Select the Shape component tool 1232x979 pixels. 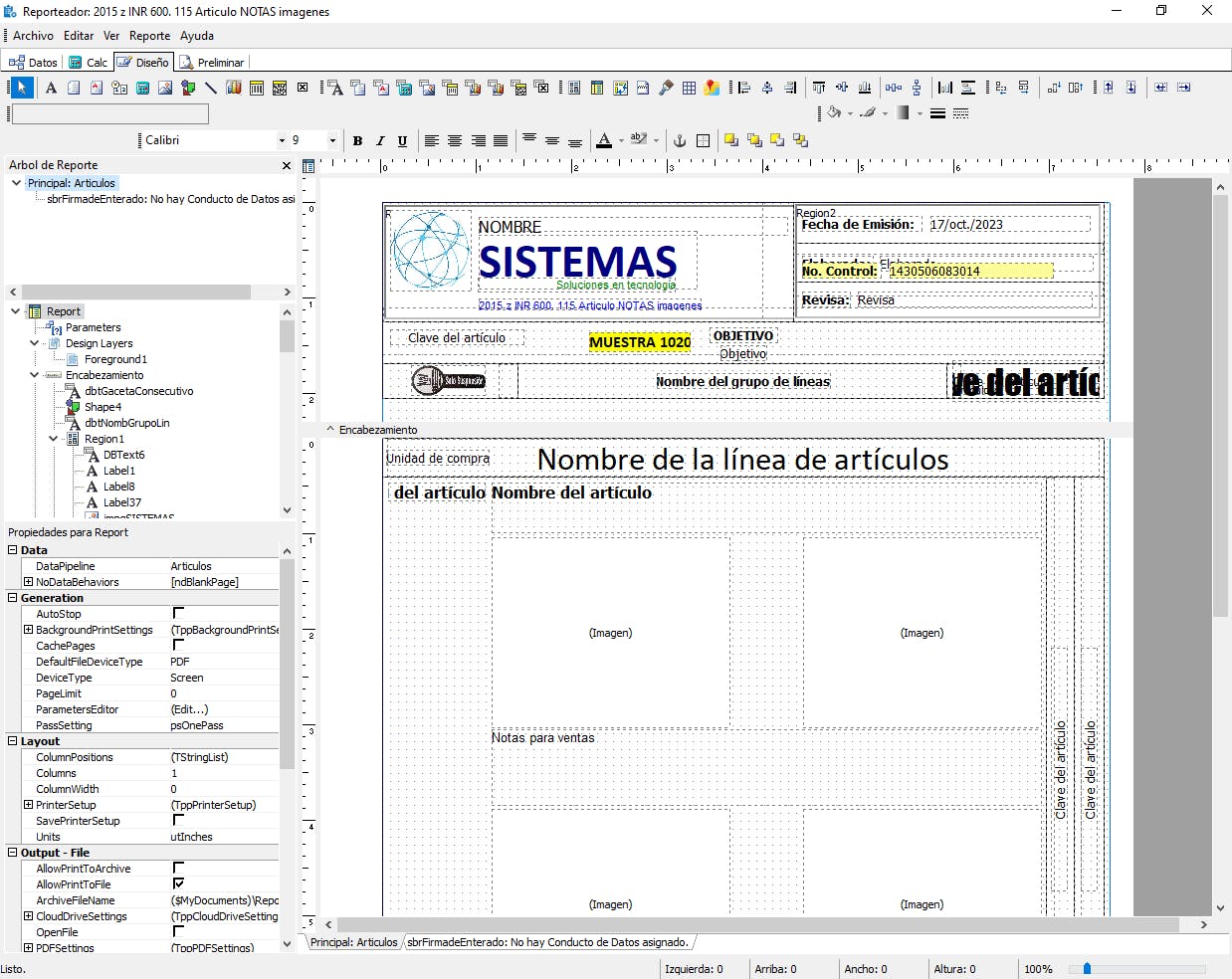click(x=188, y=88)
